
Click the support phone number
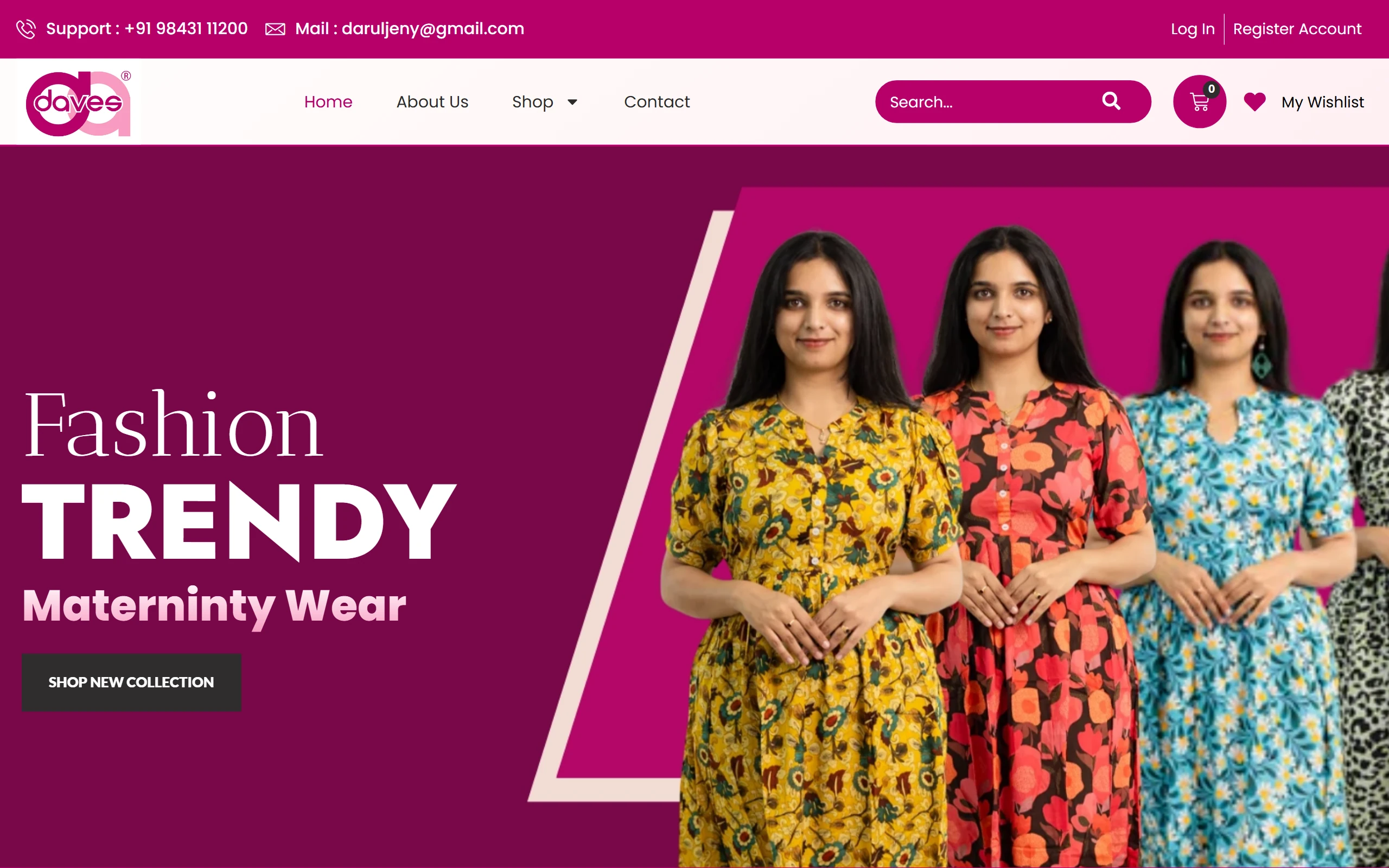pos(186,29)
